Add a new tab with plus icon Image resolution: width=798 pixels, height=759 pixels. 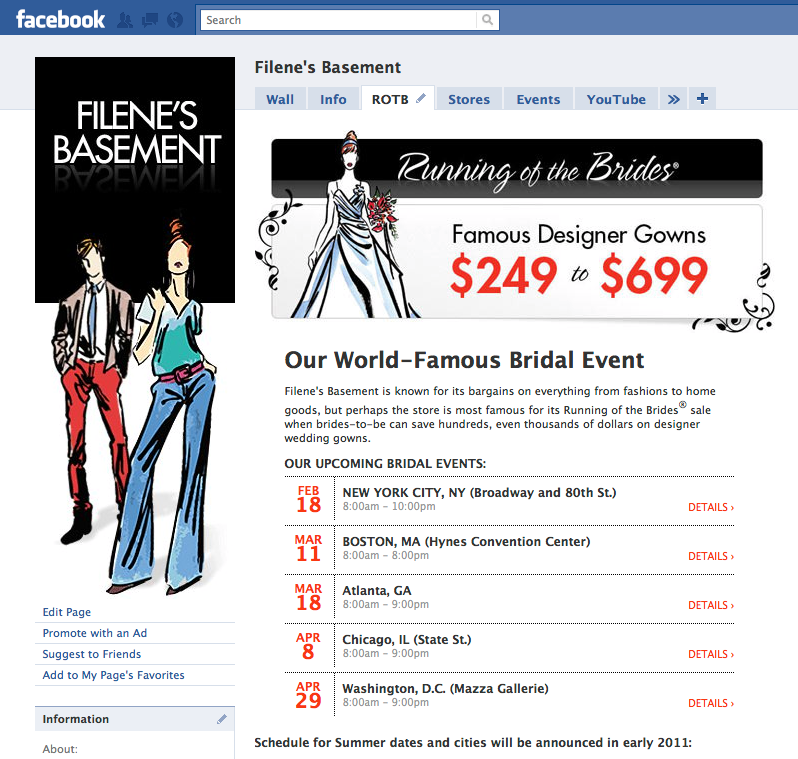pos(702,99)
